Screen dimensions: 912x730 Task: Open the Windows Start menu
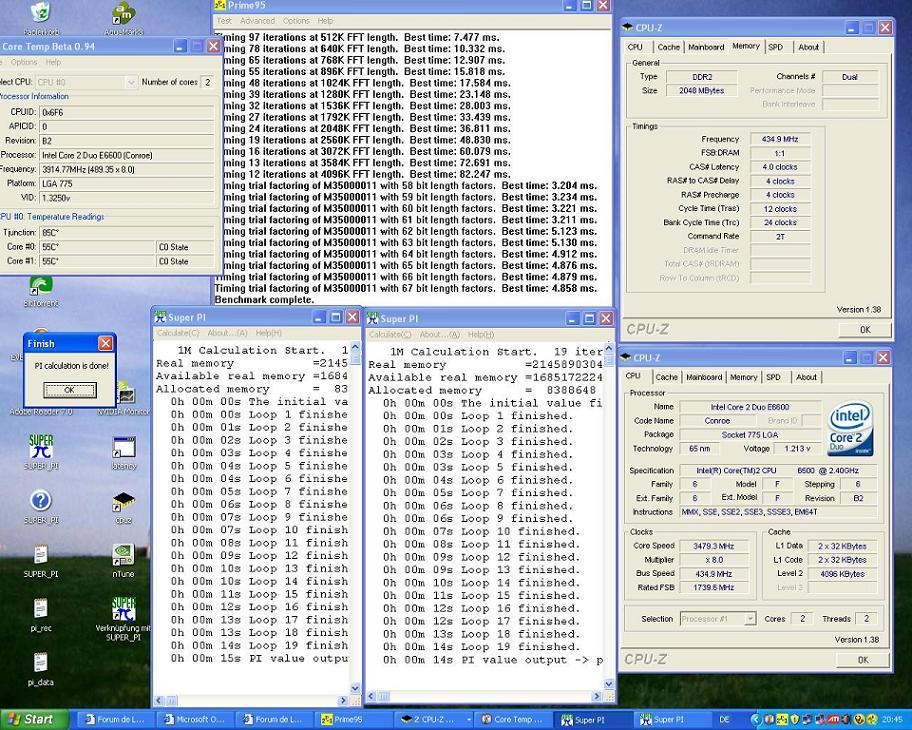(x=34, y=720)
